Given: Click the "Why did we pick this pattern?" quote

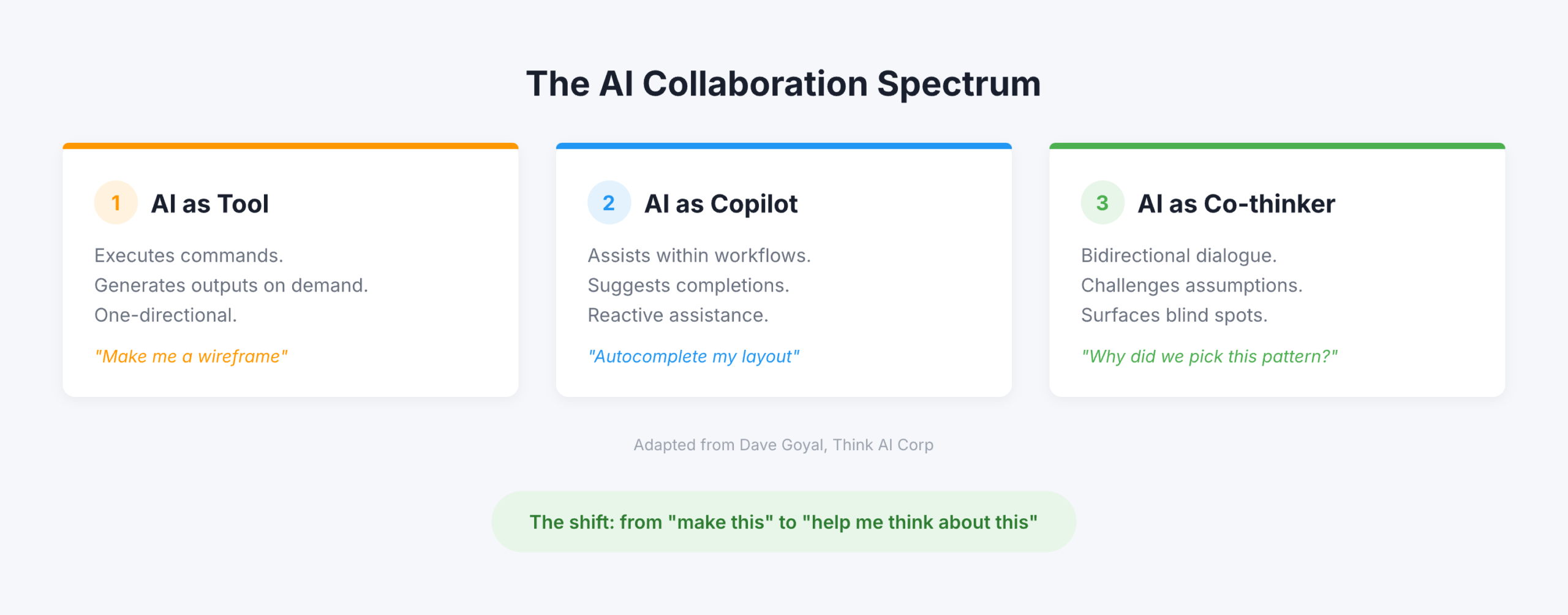Looking at the screenshot, I should click(x=1210, y=357).
